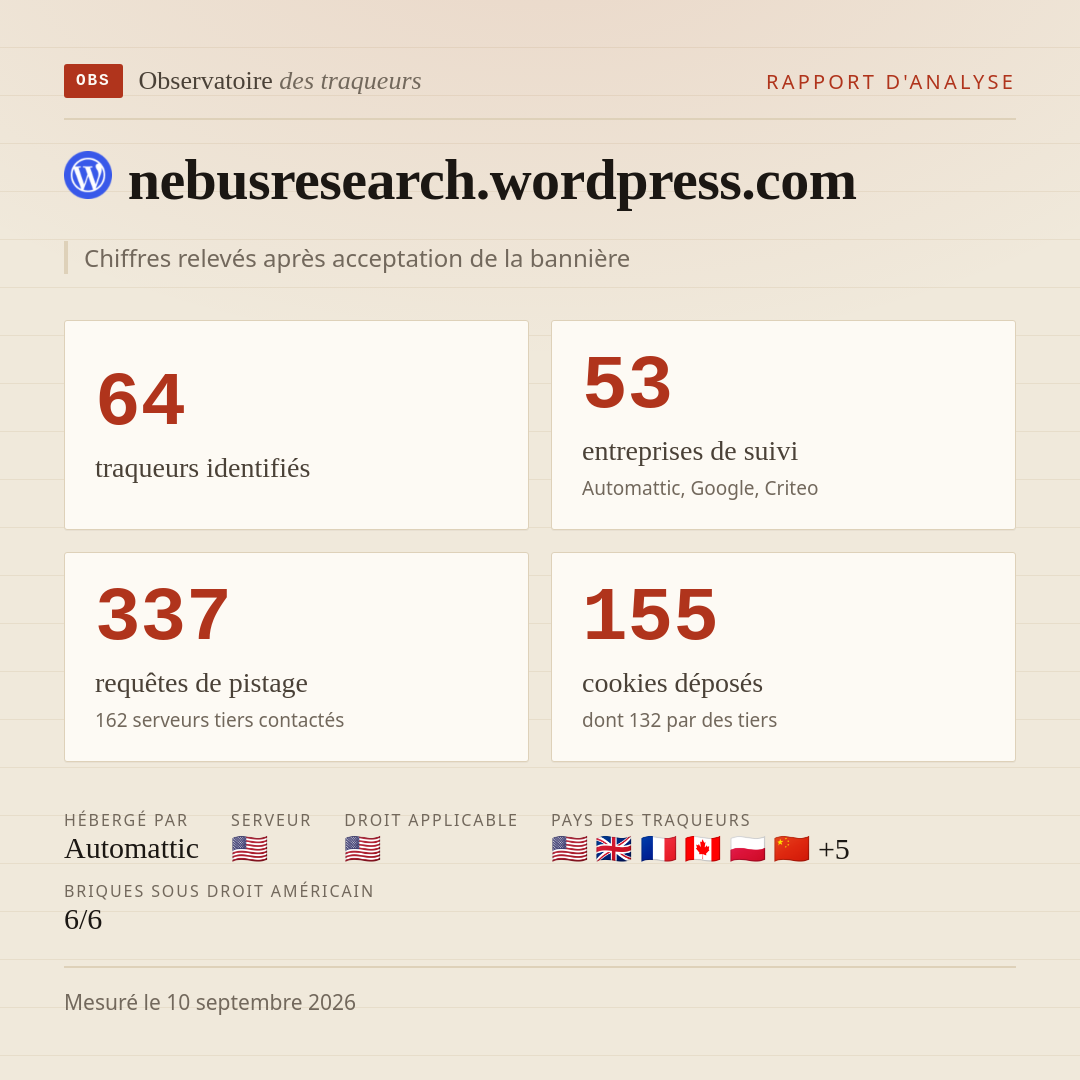The height and width of the screenshot is (1080, 1080).
Task: Click the Canadian flag in tracker countries
Action: [x=703, y=849]
